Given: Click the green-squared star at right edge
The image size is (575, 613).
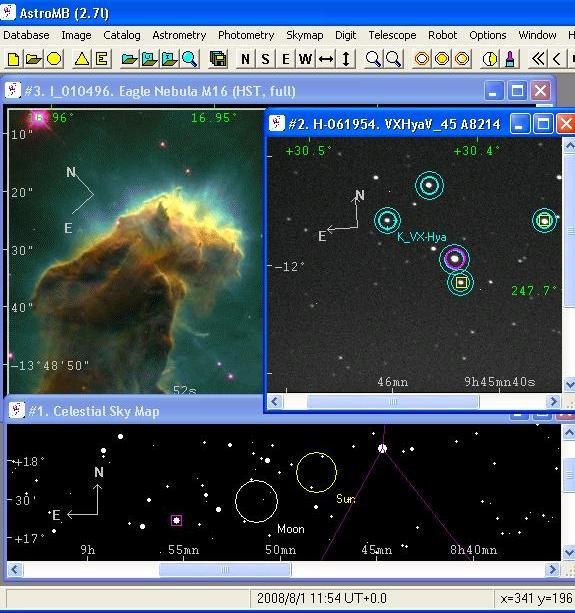Looking at the screenshot, I should click(545, 220).
